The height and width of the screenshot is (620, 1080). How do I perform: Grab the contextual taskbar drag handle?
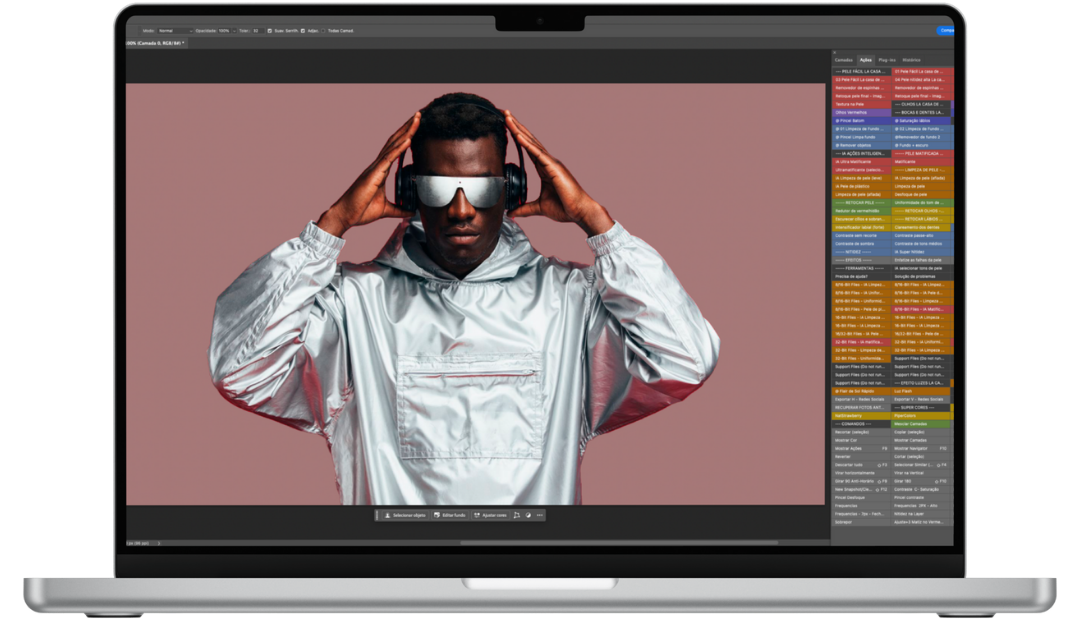coord(377,515)
